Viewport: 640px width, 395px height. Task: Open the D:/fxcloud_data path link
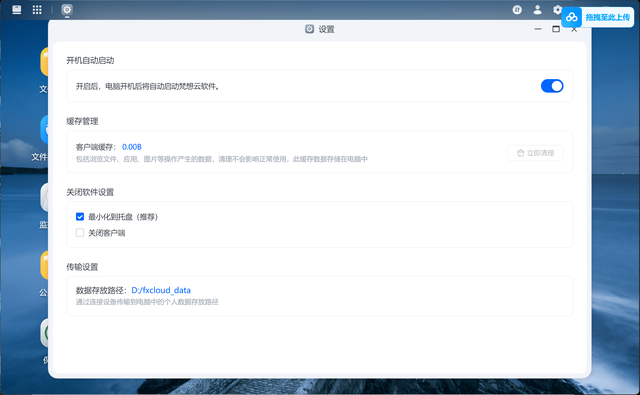[161, 290]
